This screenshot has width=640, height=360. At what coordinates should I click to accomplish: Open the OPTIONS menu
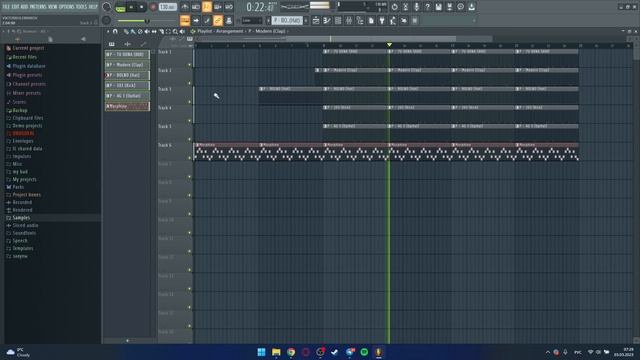point(67,7)
